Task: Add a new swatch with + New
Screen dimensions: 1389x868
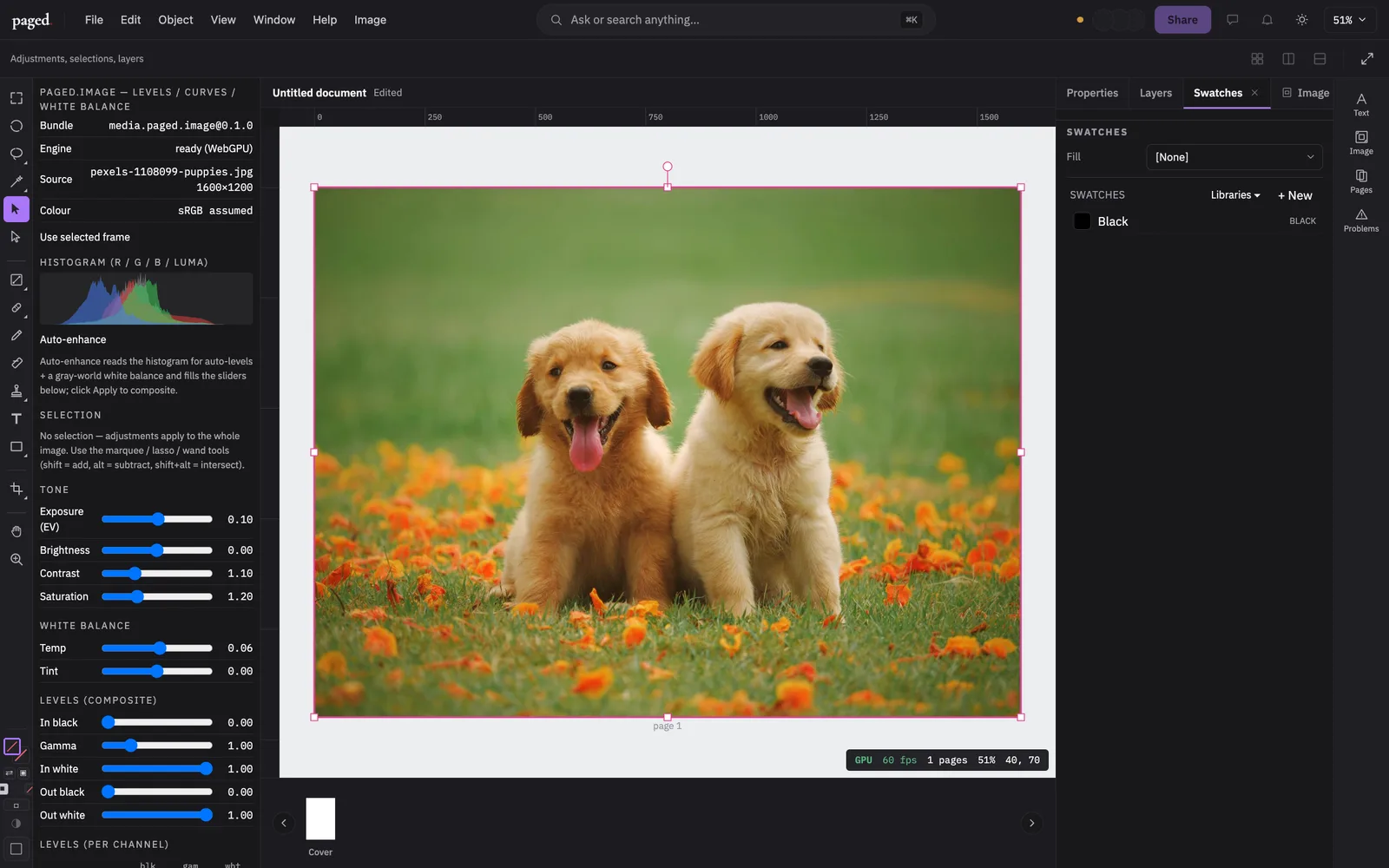Action: pyautogui.click(x=1294, y=195)
